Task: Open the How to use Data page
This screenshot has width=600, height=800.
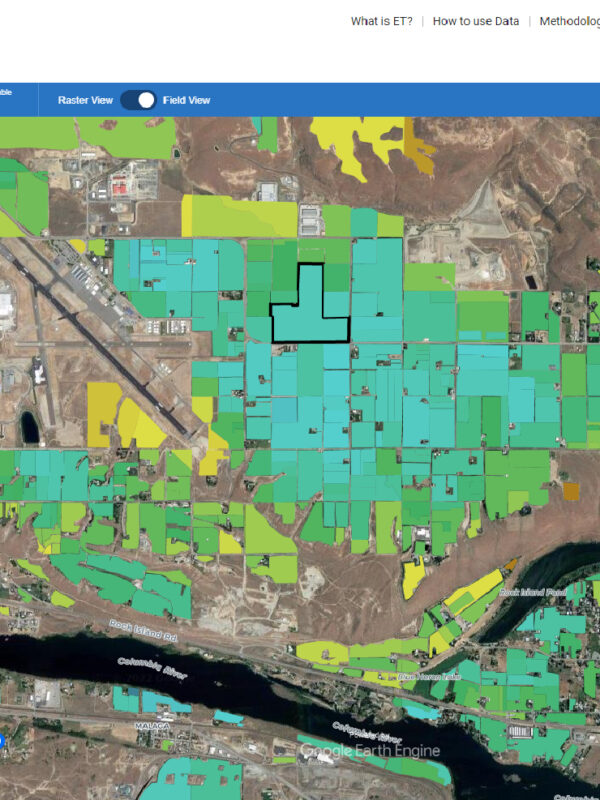Action: (x=475, y=21)
